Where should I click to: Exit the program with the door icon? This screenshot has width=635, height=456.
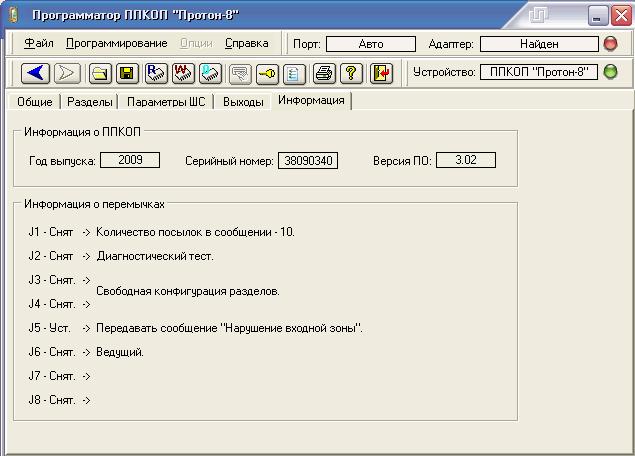(381, 73)
